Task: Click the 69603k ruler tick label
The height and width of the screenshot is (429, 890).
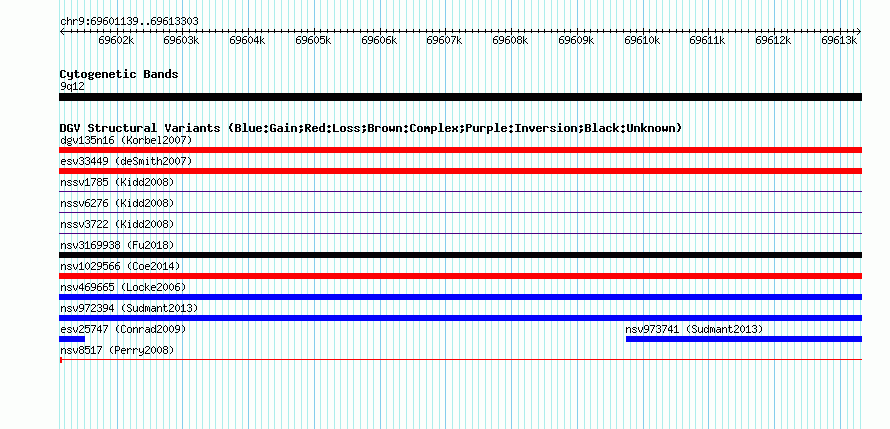Action: [181, 40]
